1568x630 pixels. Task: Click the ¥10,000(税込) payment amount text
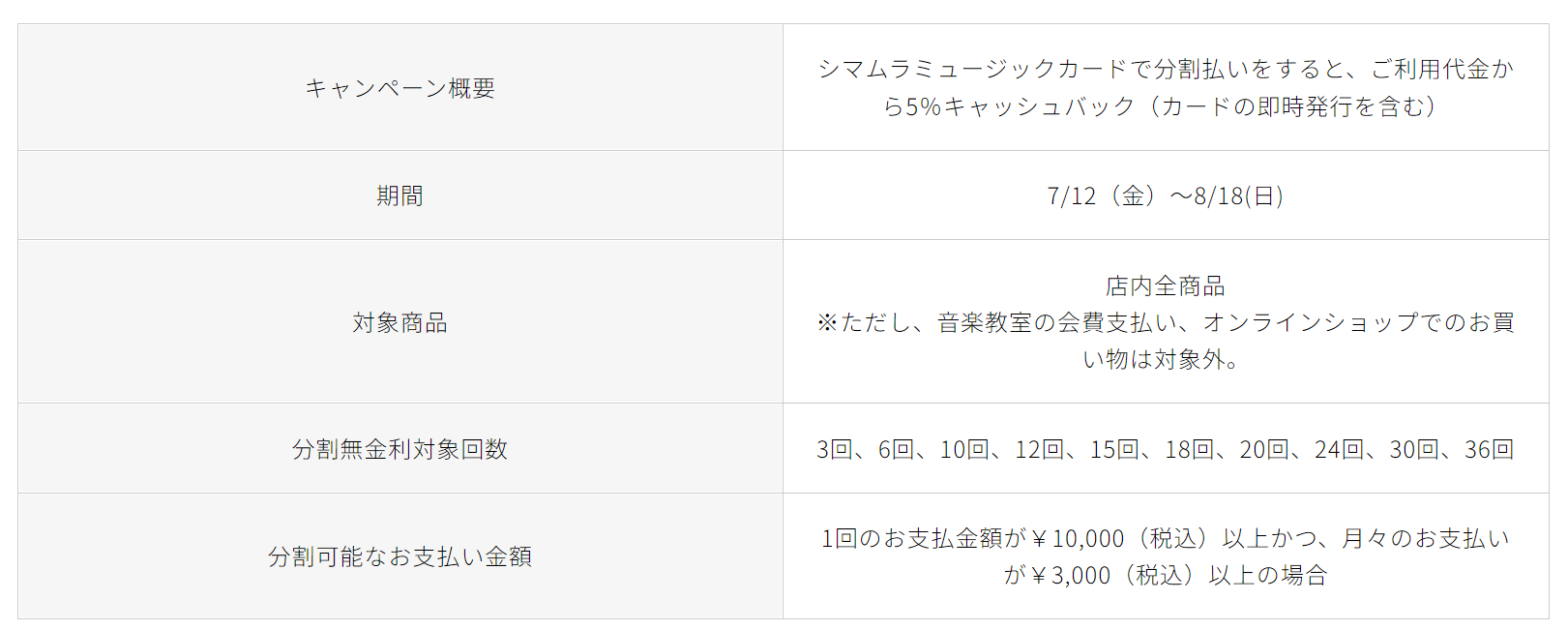click(1120, 539)
